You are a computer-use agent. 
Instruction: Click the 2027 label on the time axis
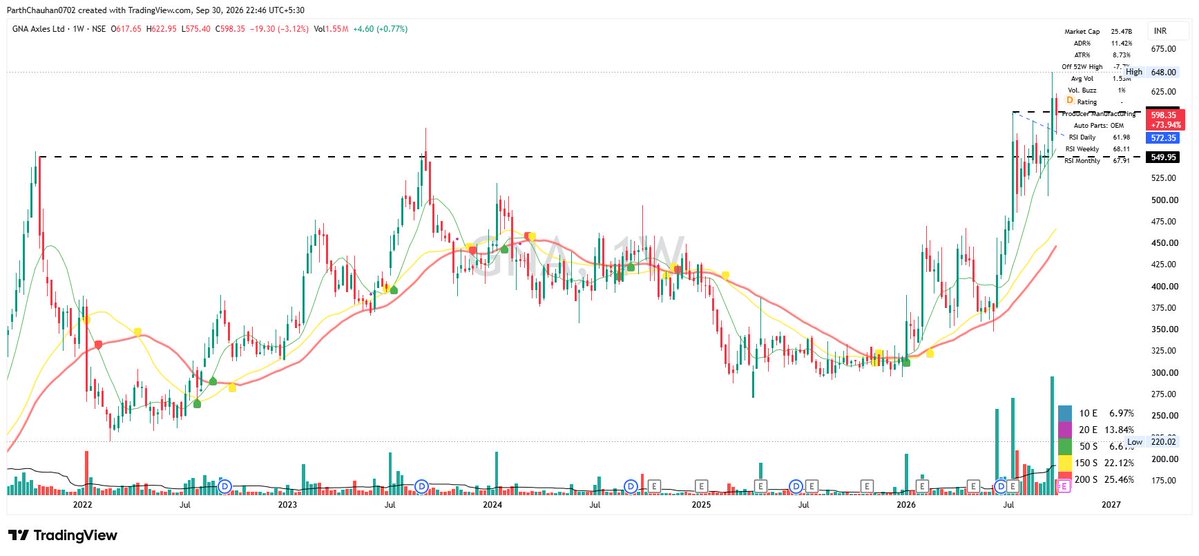[1110, 505]
